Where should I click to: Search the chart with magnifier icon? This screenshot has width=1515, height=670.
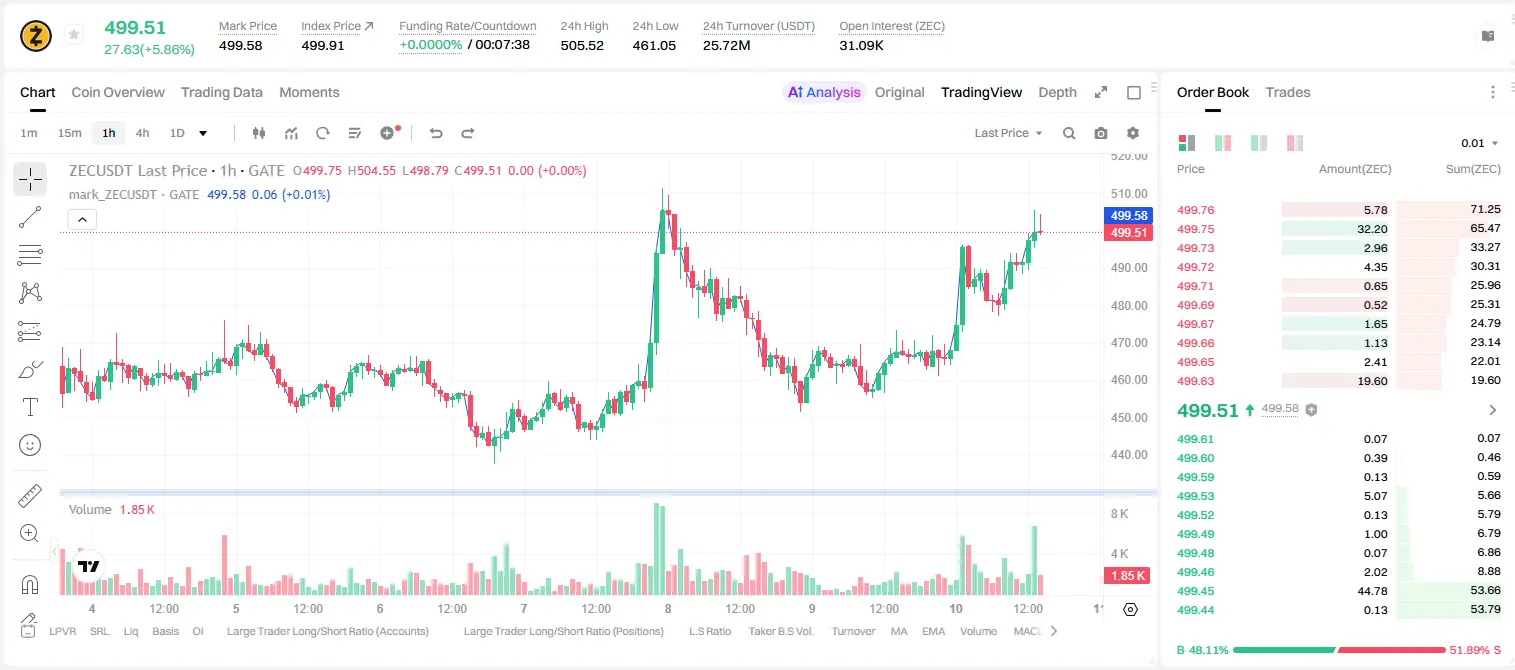pos(1069,133)
